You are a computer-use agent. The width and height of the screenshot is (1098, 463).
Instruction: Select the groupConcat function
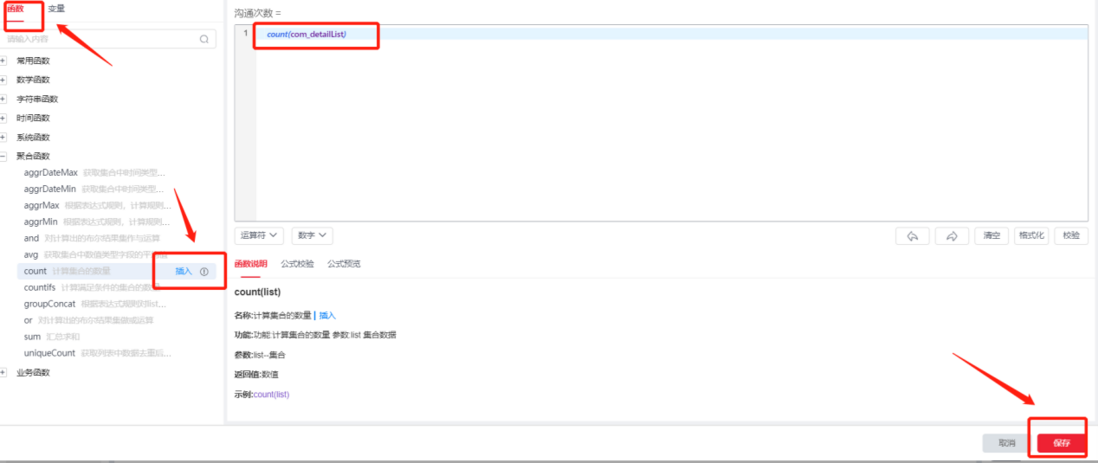[x=50, y=303]
